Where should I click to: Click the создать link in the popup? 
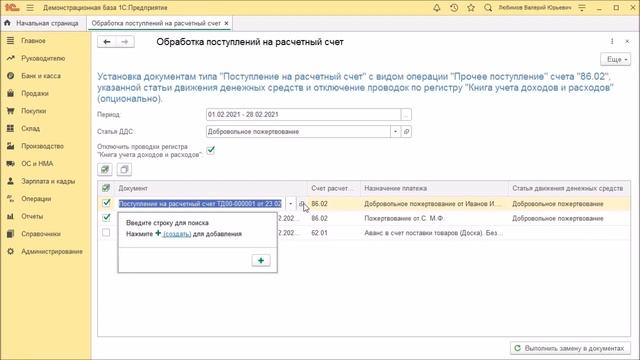(x=177, y=234)
